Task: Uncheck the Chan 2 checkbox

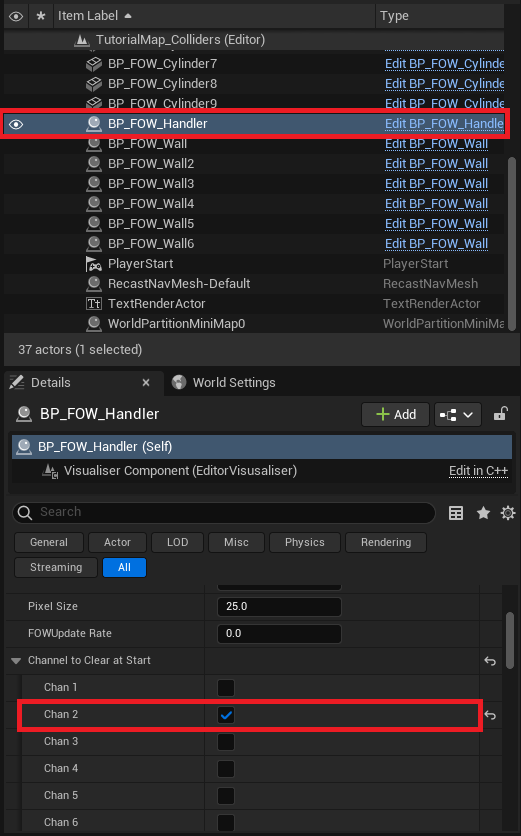Action: point(226,715)
